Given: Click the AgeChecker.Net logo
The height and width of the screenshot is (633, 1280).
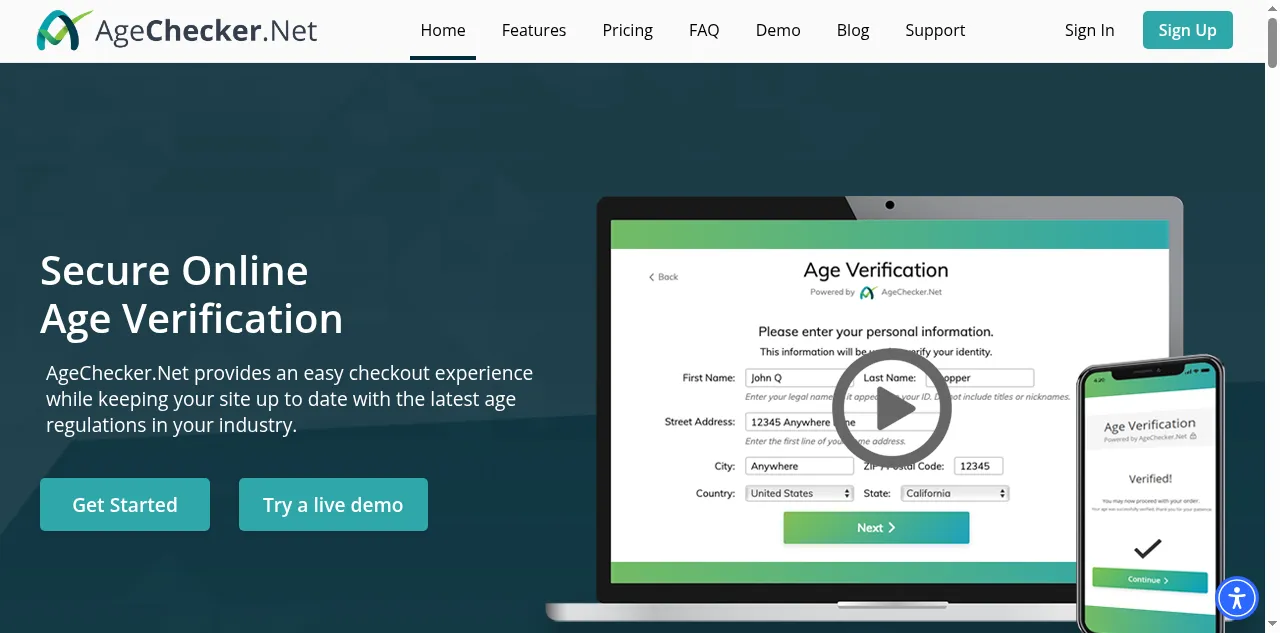Looking at the screenshot, I should pyautogui.click(x=177, y=30).
